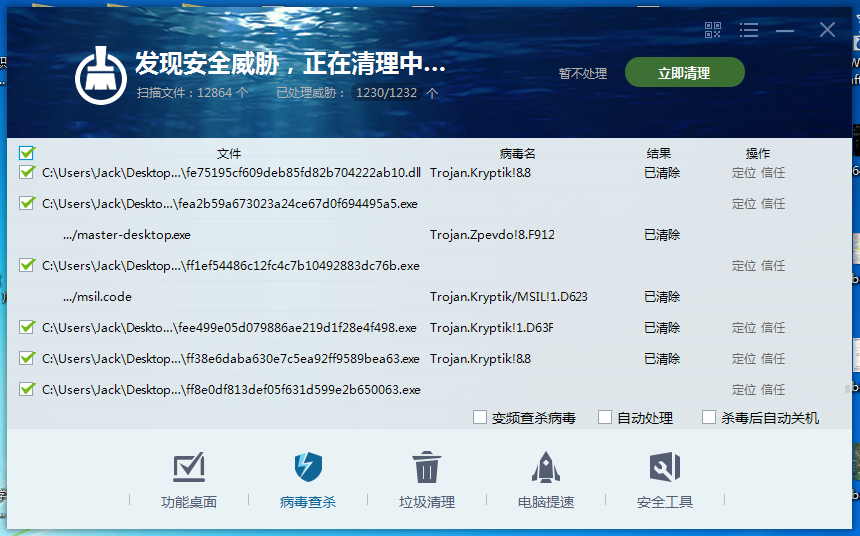
Task: Select the .../msil.code sub-row
Action: point(97,297)
